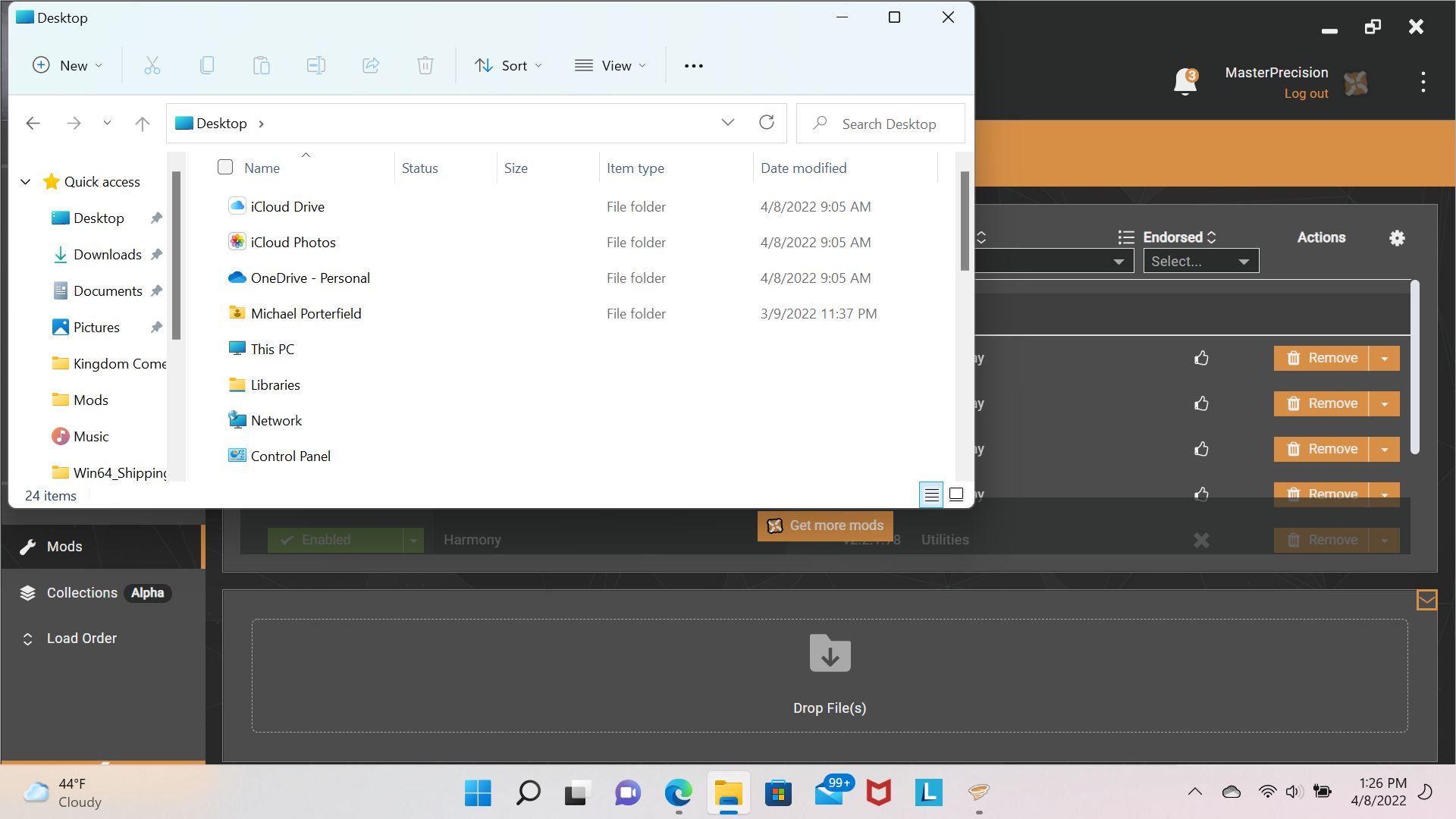Open the Sort menu
The image size is (1456, 819).
pyautogui.click(x=508, y=66)
